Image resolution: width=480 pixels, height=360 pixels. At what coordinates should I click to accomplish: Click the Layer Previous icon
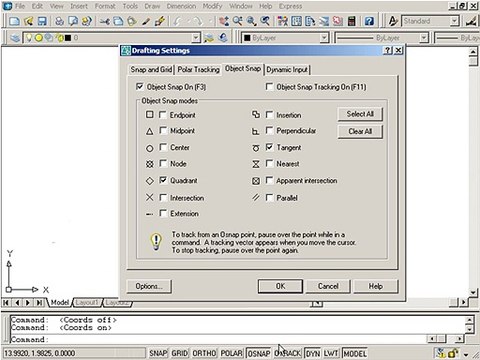click(223, 38)
